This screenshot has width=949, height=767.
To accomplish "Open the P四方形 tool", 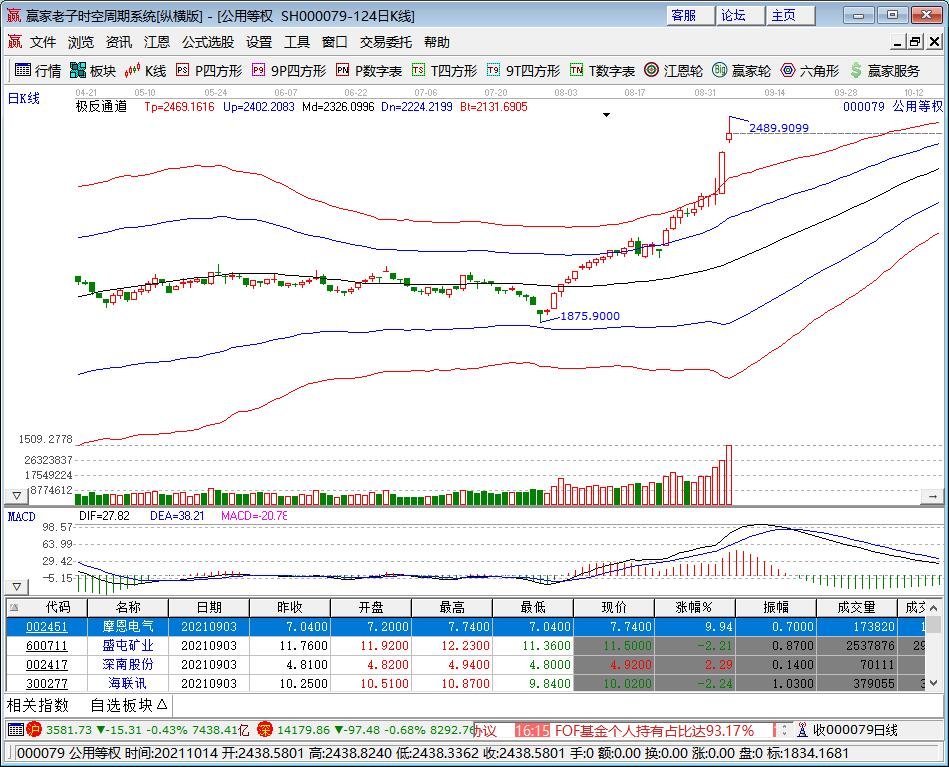I will (x=209, y=71).
